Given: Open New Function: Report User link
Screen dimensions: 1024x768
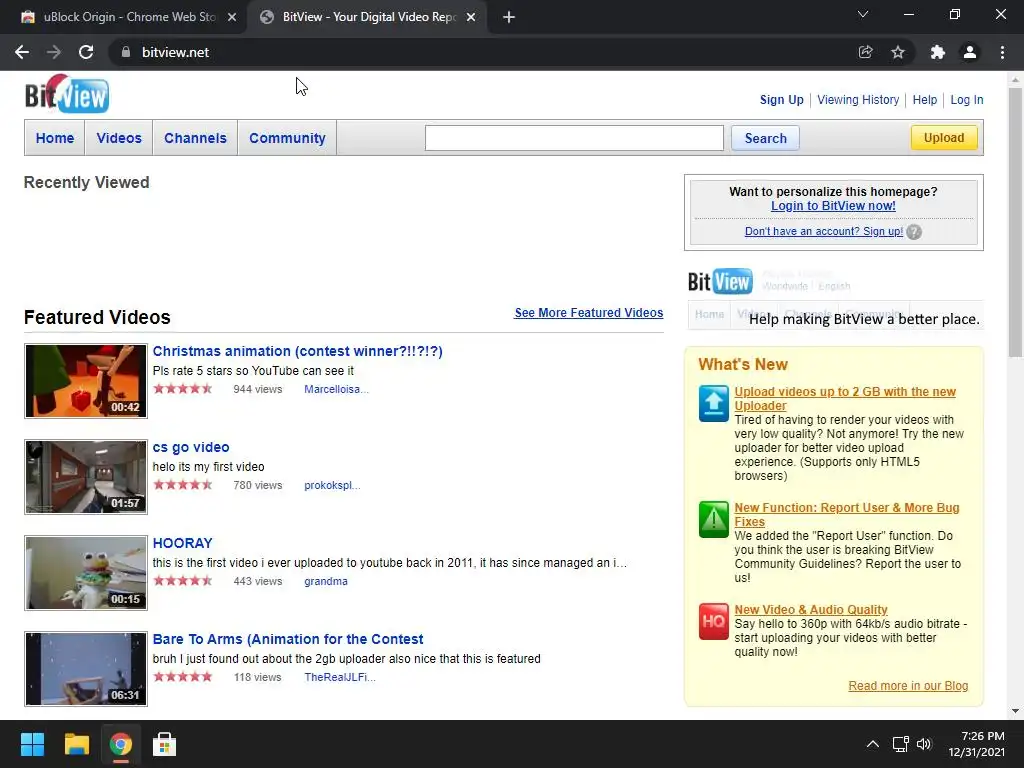Looking at the screenshot, I should 846,515.
